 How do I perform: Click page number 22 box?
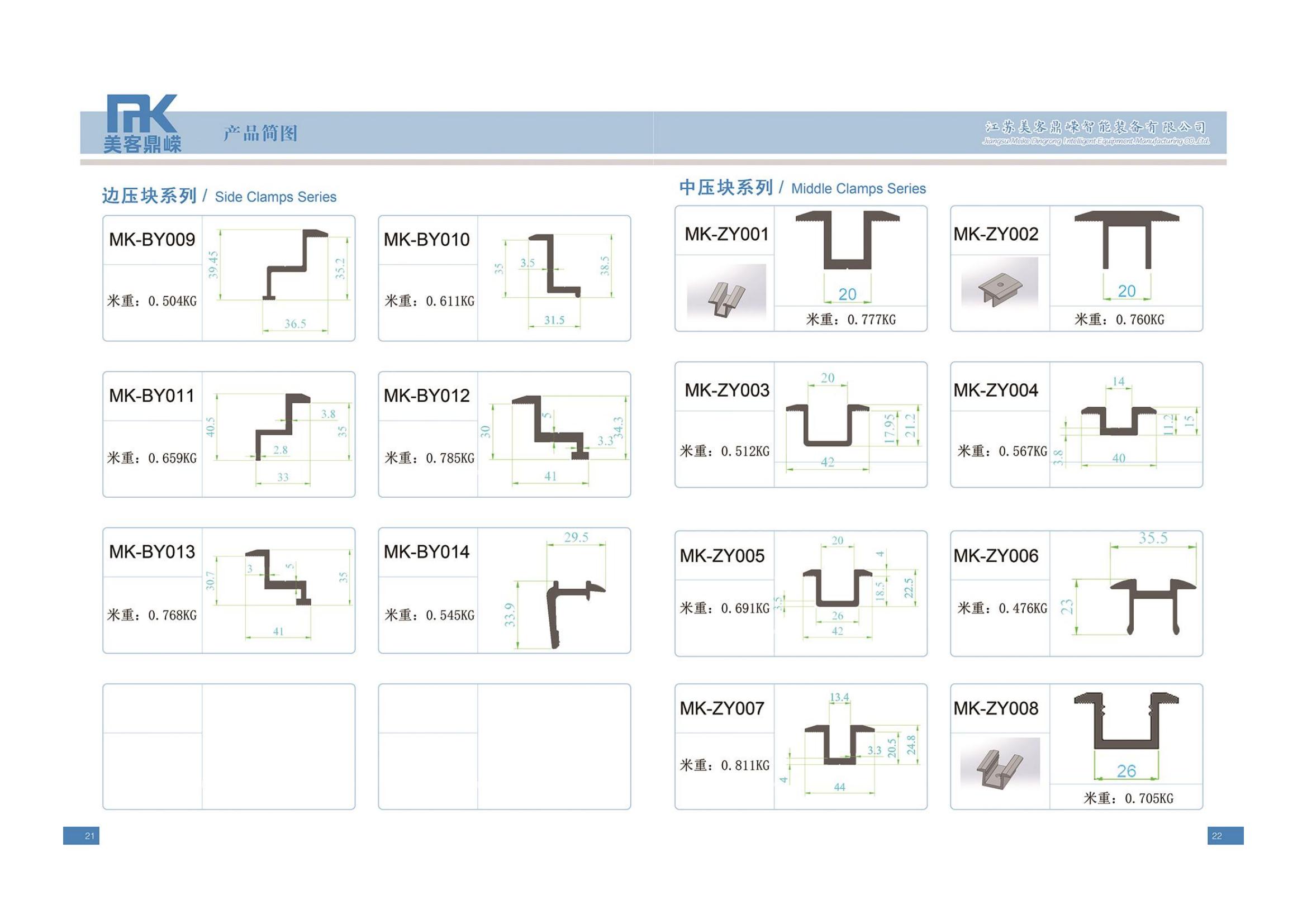(1225, 835)
